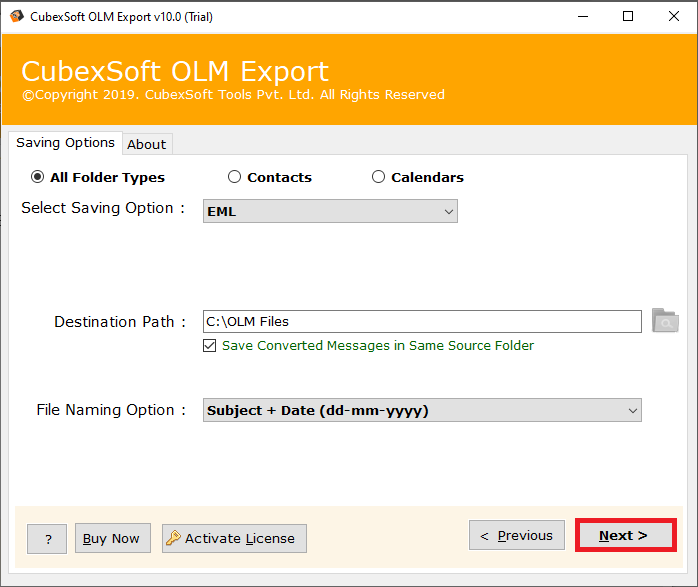Switch to the About tab
The width and height of the screenshot is (698, 587).
pyautogui.click(x=147, y=144)
